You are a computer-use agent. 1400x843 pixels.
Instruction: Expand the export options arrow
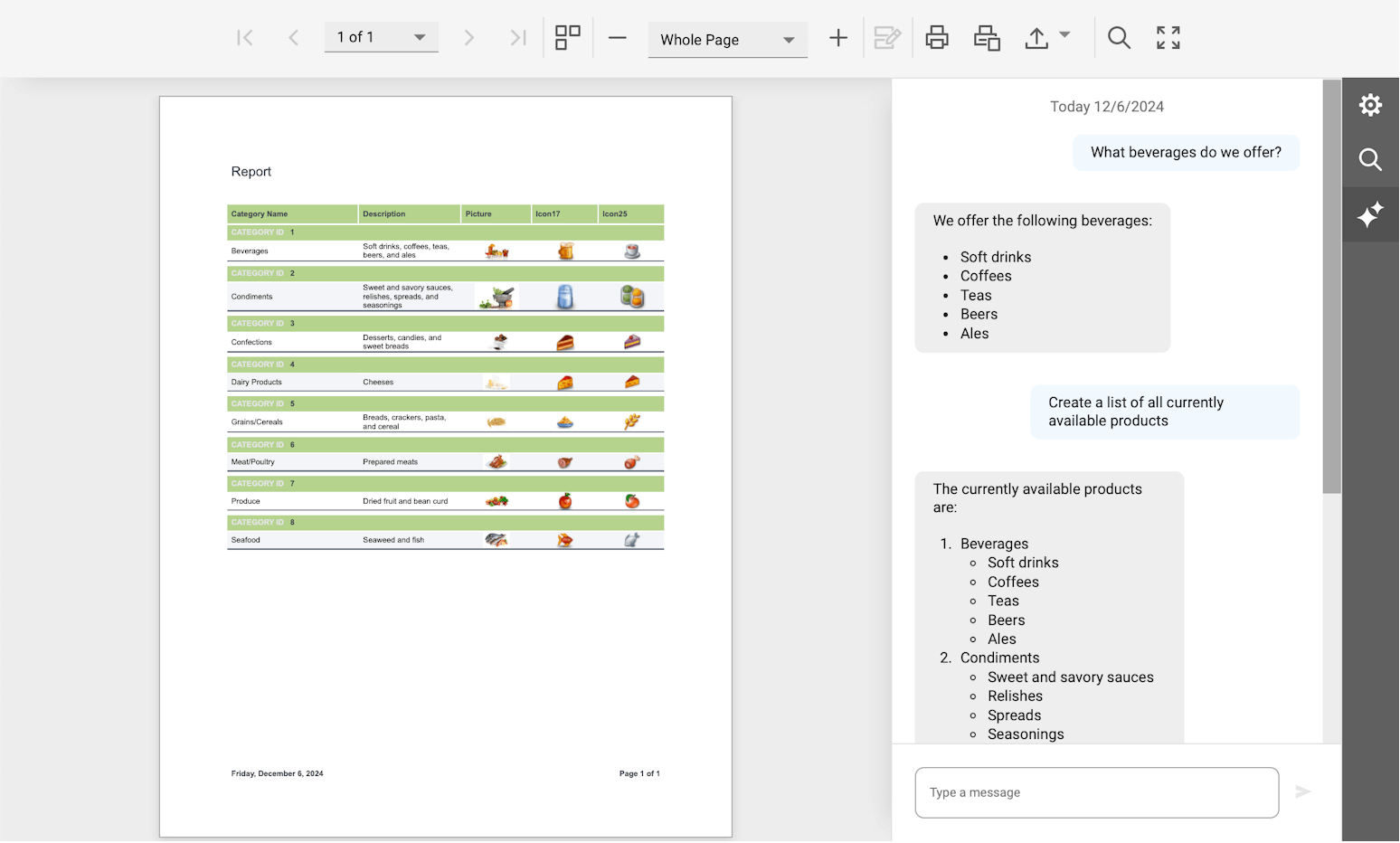pos(1064,37)
